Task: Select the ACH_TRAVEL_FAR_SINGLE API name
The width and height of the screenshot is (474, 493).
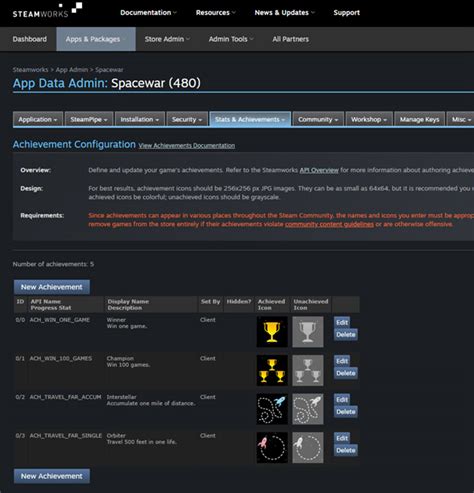Action: [x=66, y=436]
